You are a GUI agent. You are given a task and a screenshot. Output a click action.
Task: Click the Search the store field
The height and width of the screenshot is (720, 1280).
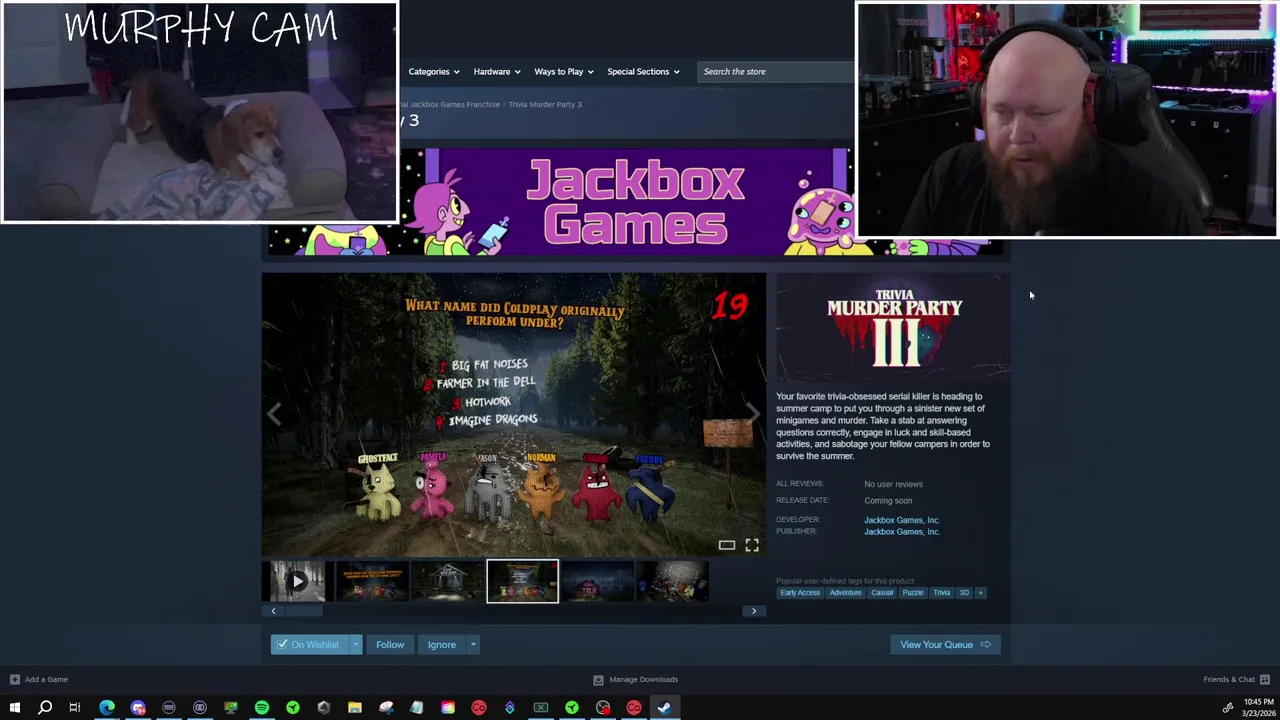click(x=776, y=71)
